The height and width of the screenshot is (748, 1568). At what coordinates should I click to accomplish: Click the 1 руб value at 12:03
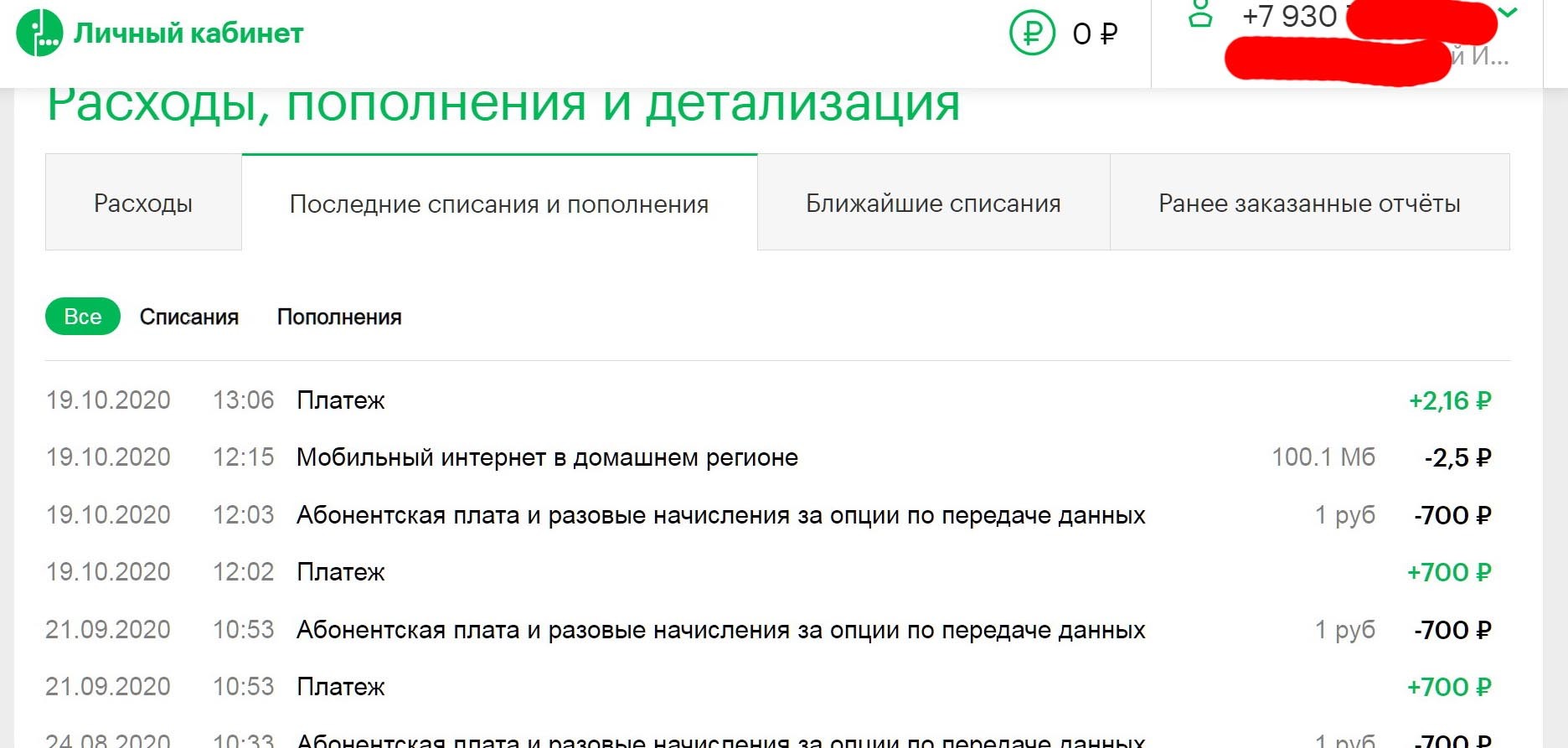click(x=1345, y=515)
